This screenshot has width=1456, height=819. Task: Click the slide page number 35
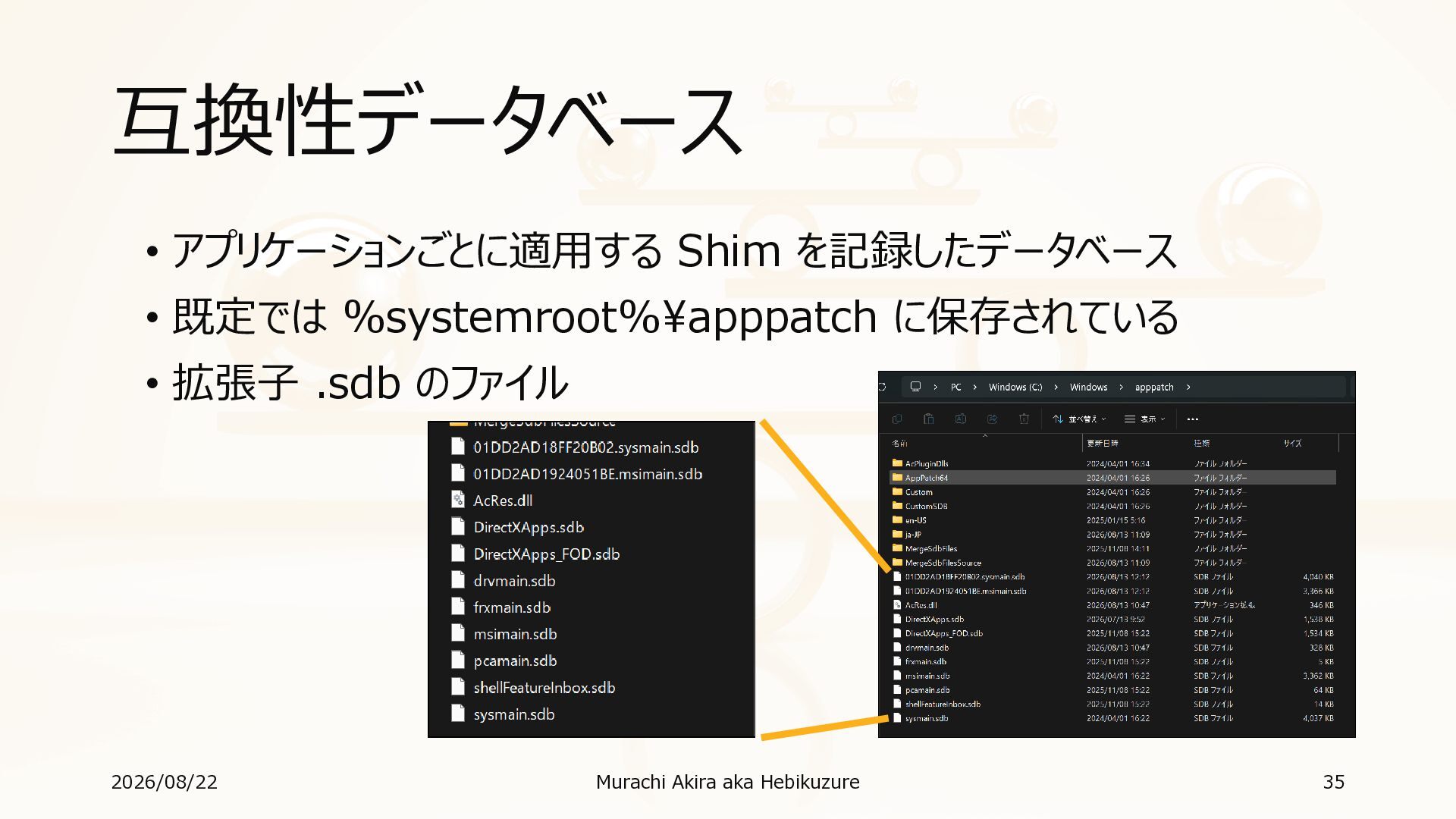(x=1334, y=782)
